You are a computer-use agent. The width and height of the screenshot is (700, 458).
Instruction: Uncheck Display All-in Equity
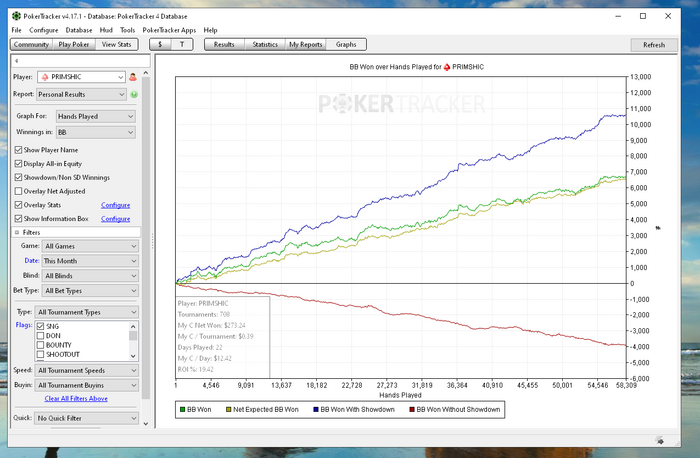[18, 164]
